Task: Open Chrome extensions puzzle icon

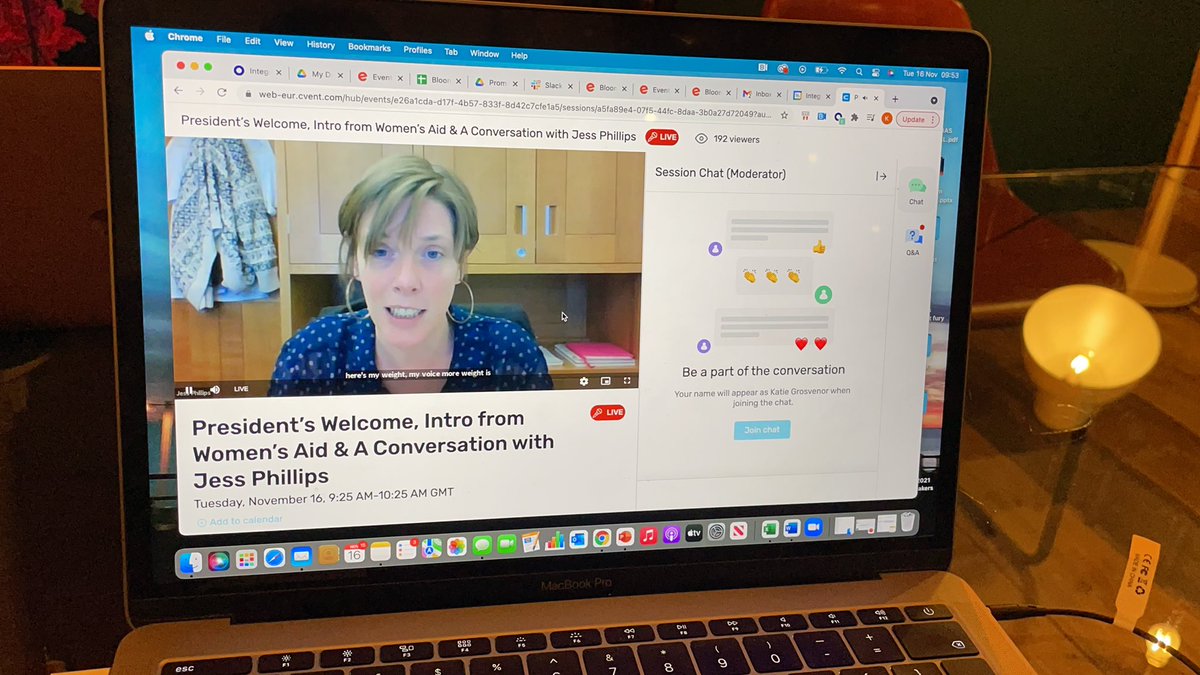Action: 854,117
